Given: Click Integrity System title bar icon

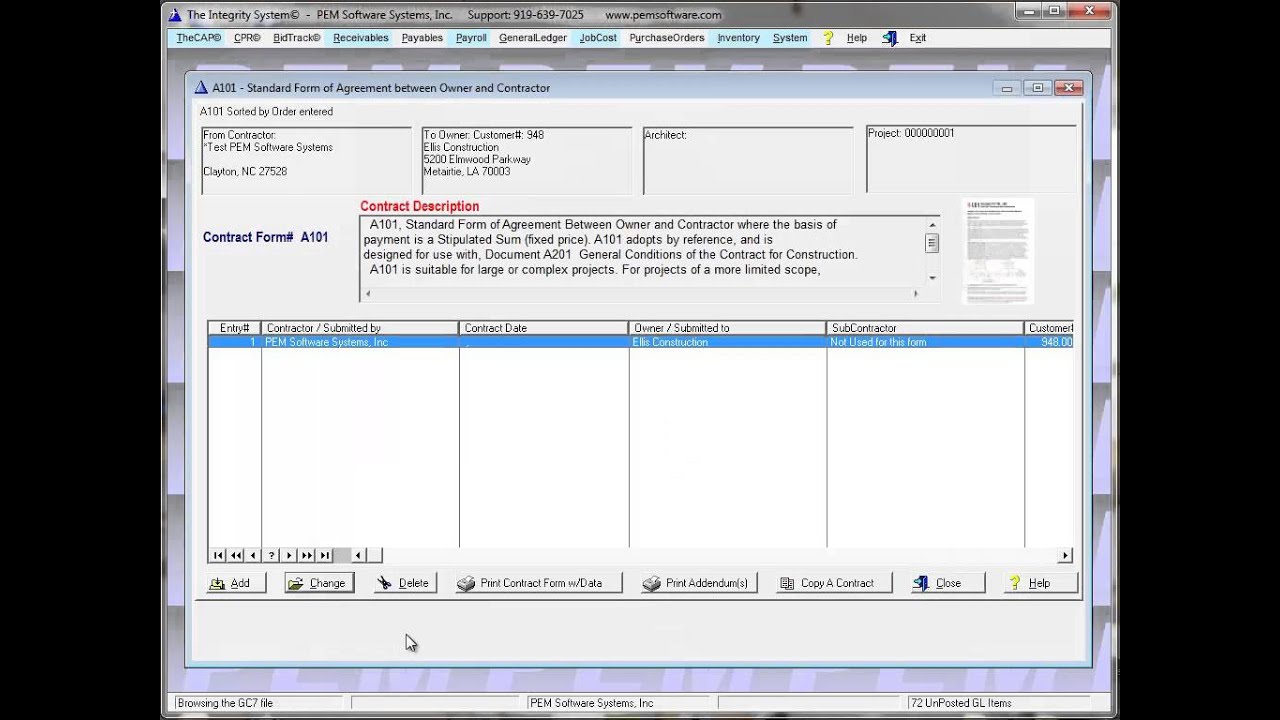Looking at the screenshot, I should (x=175, y=15).
